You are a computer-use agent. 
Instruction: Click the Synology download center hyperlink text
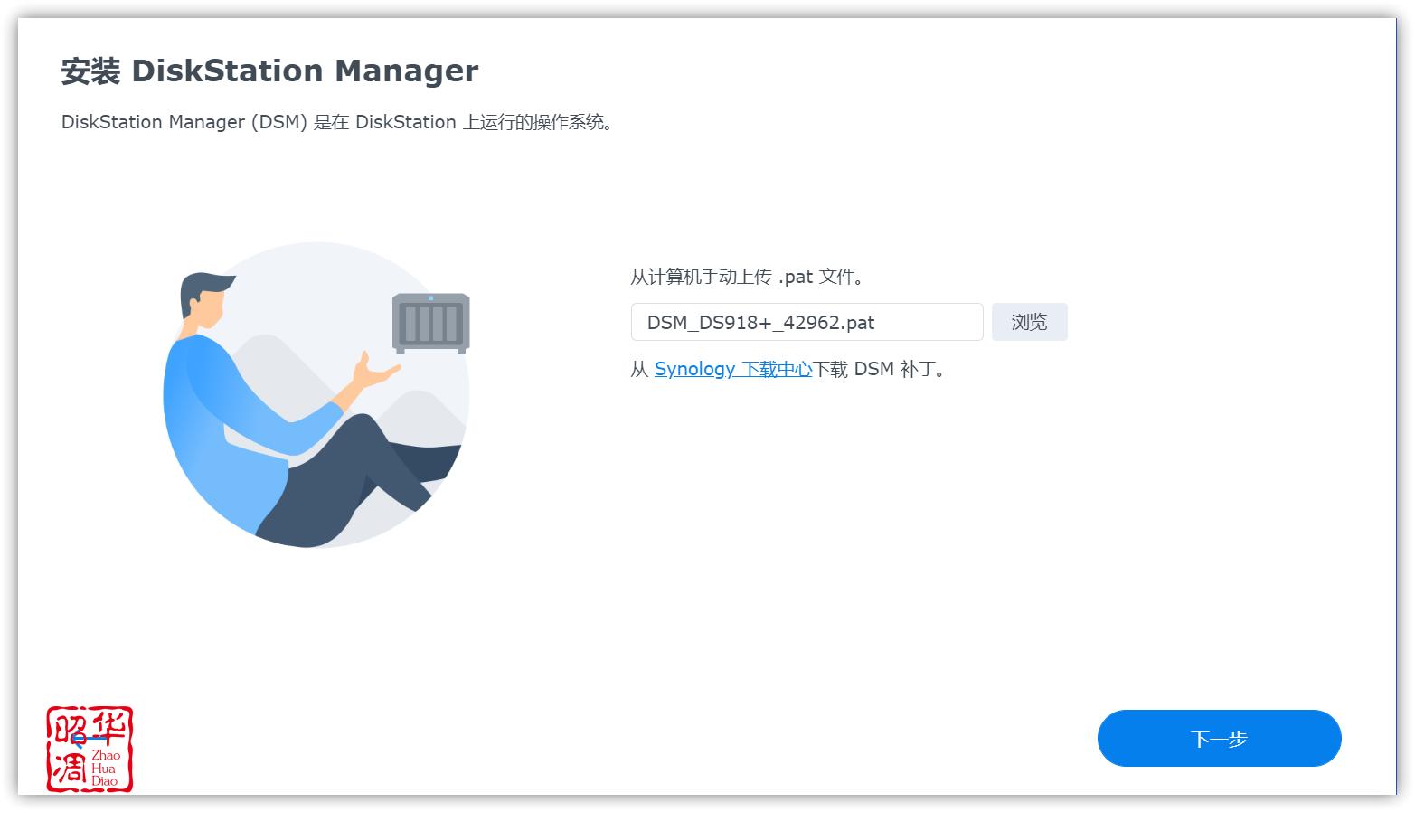(x=732, y=369)
